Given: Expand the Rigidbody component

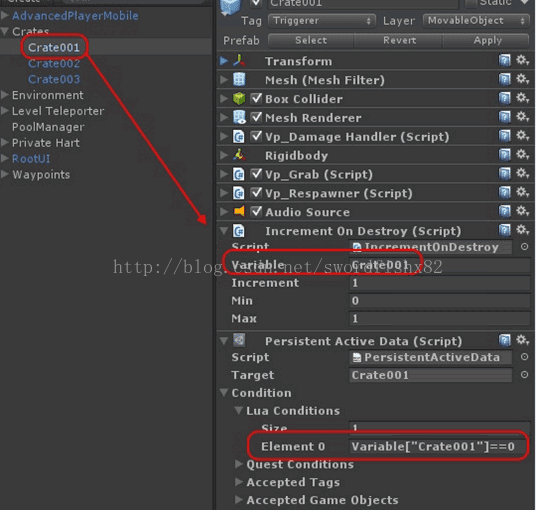Looking at the screenshot, I should [224, 155].
